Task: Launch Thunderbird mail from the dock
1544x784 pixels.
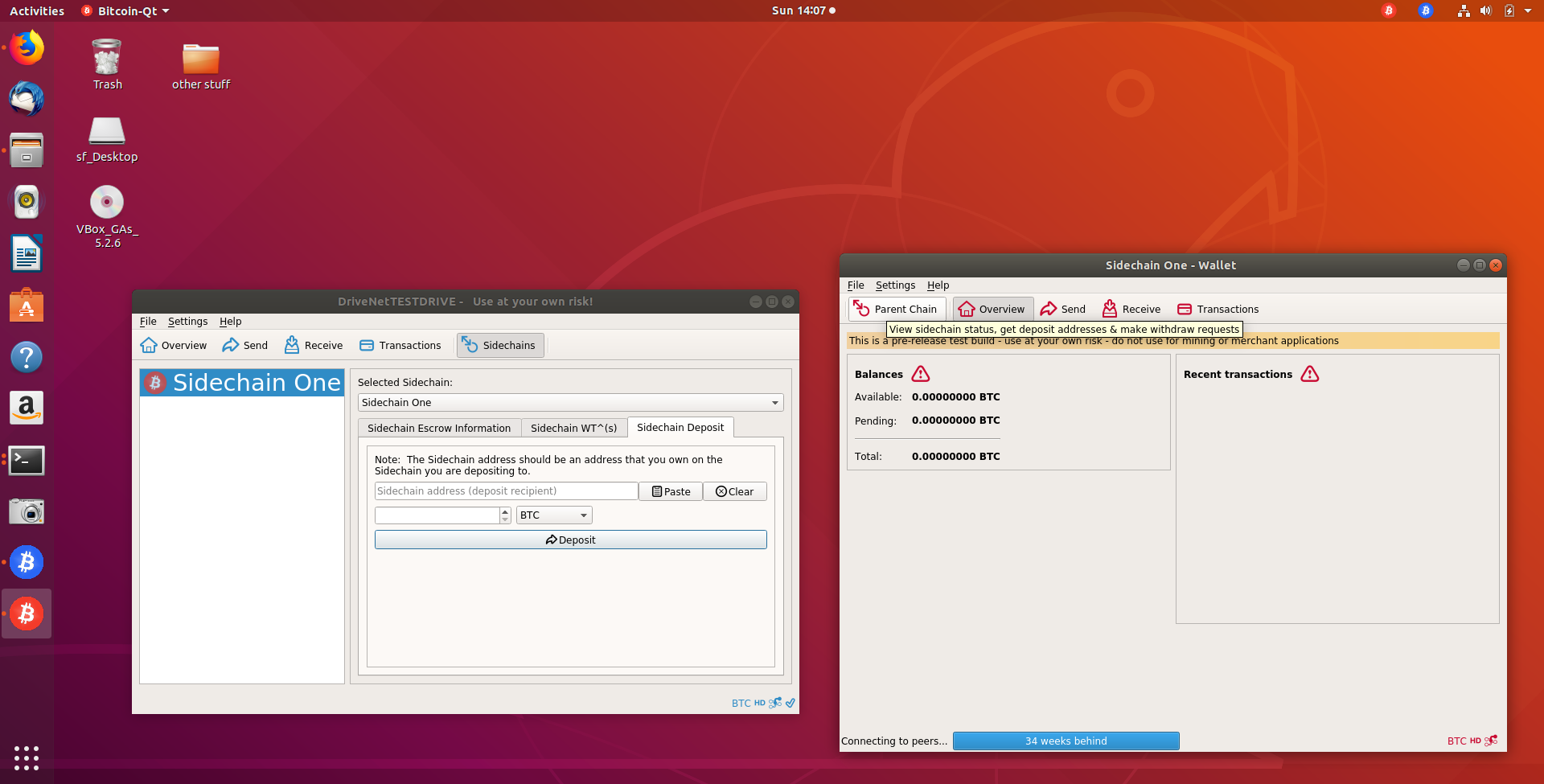Action: tap(27, 99)
